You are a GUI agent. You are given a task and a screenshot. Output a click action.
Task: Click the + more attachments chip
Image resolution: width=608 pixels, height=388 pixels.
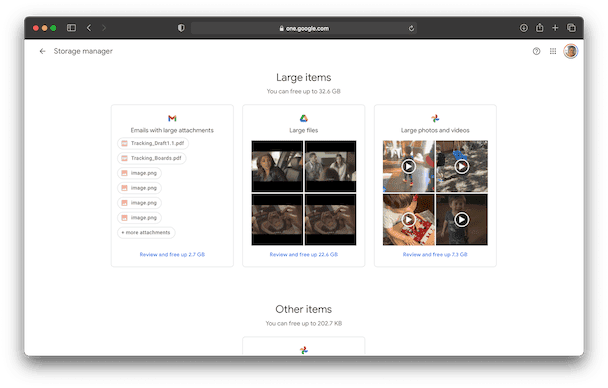[146, 233]
